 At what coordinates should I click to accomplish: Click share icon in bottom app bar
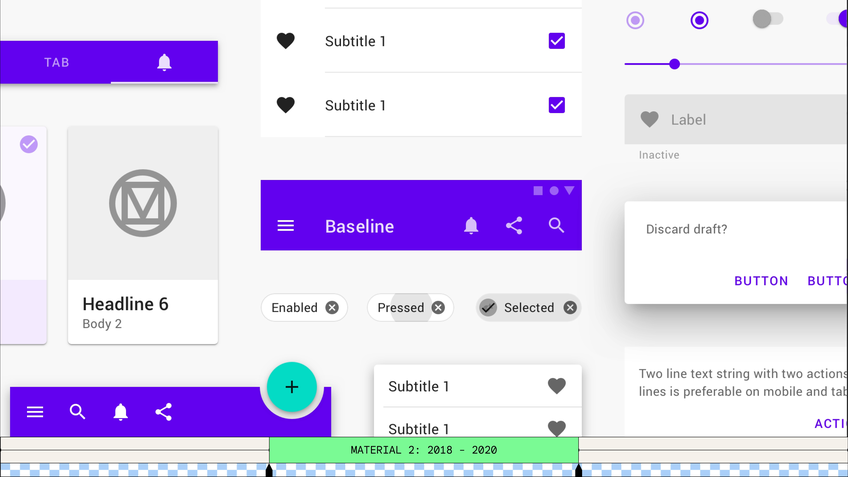[163, 412]
